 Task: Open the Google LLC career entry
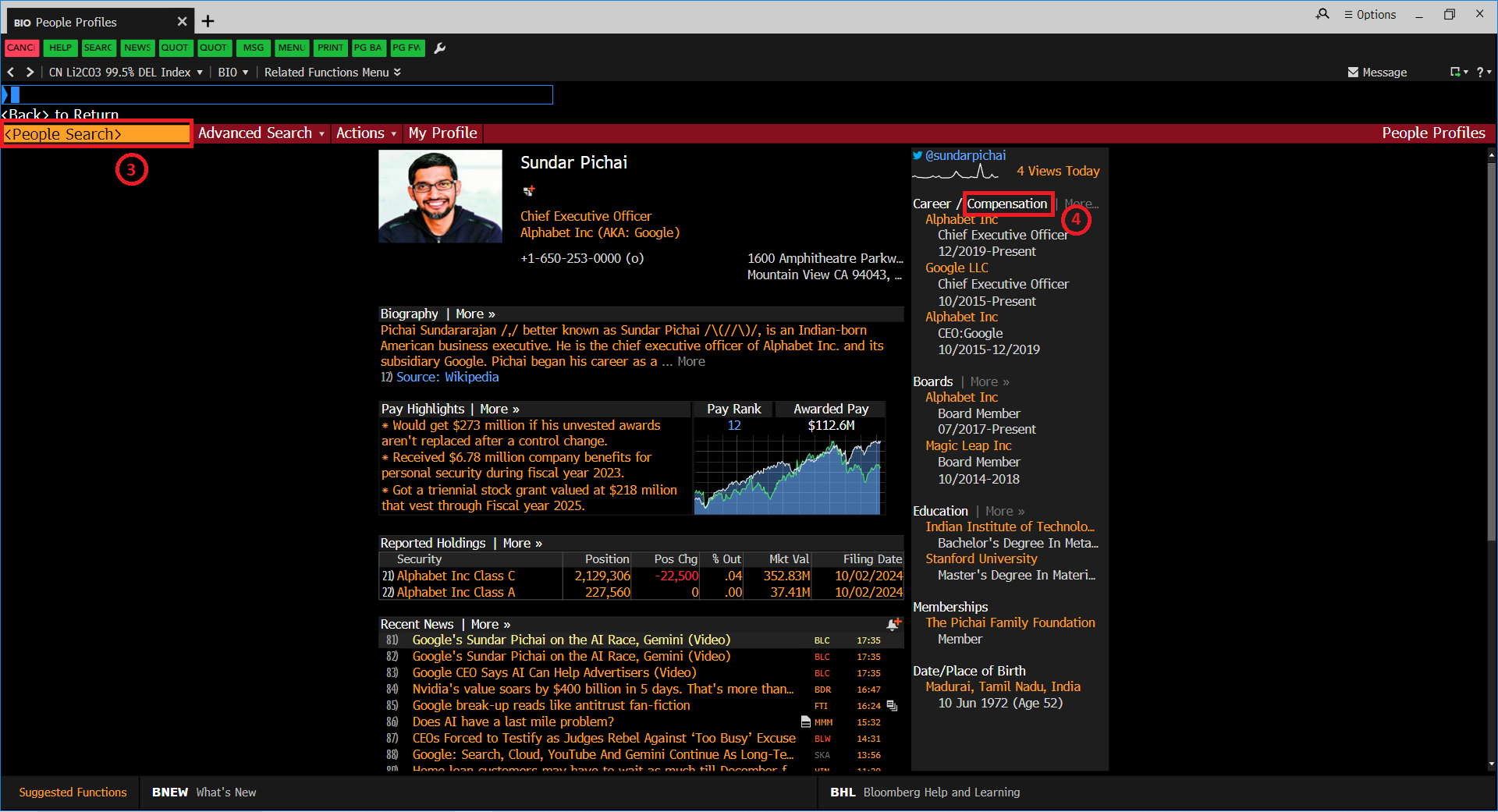[x=957, y=268]
